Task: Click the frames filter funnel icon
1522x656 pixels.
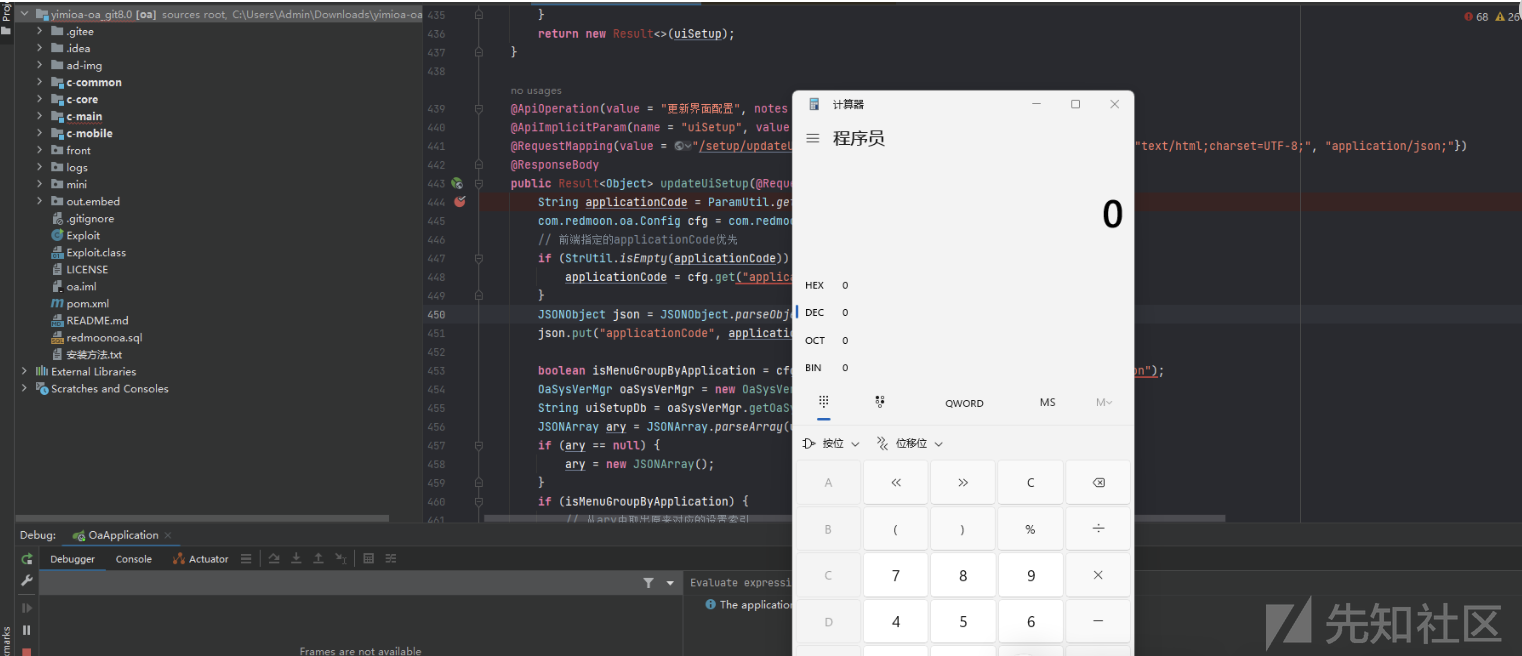Action: point(648,583)
